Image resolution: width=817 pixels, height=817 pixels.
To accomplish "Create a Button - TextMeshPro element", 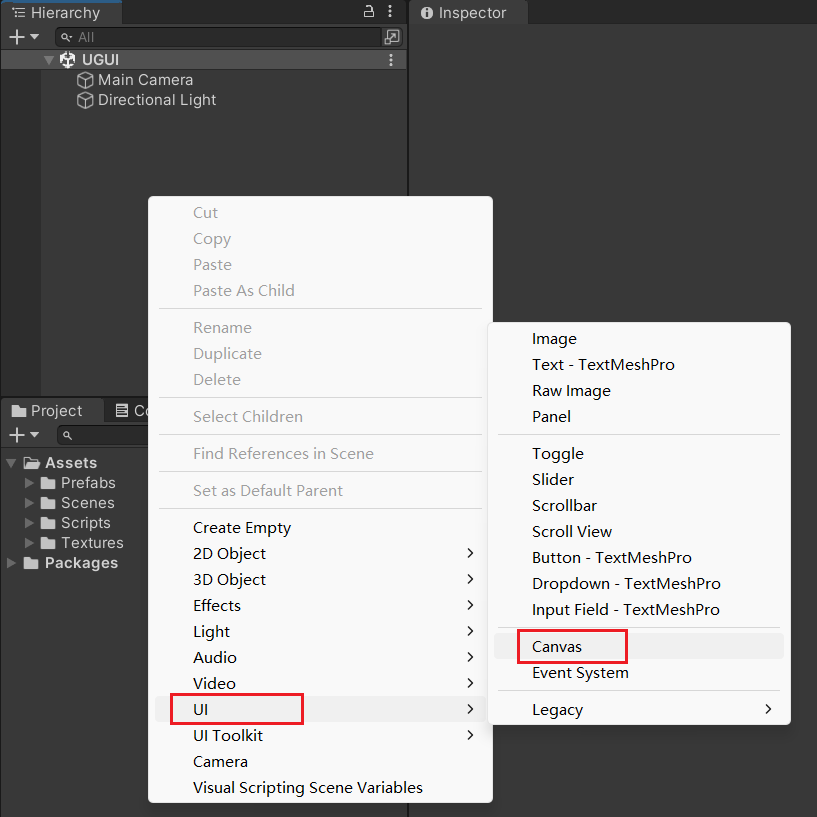I will tap(639, 558).
